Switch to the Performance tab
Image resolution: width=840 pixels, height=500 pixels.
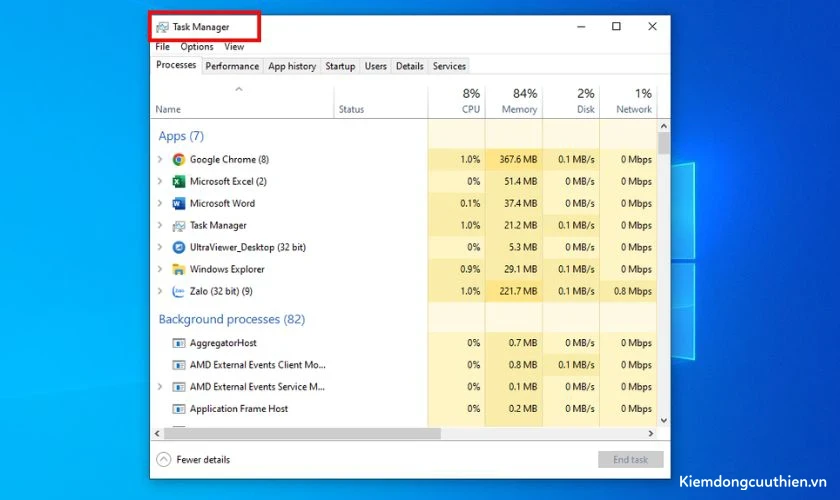(x=232, y=66)
